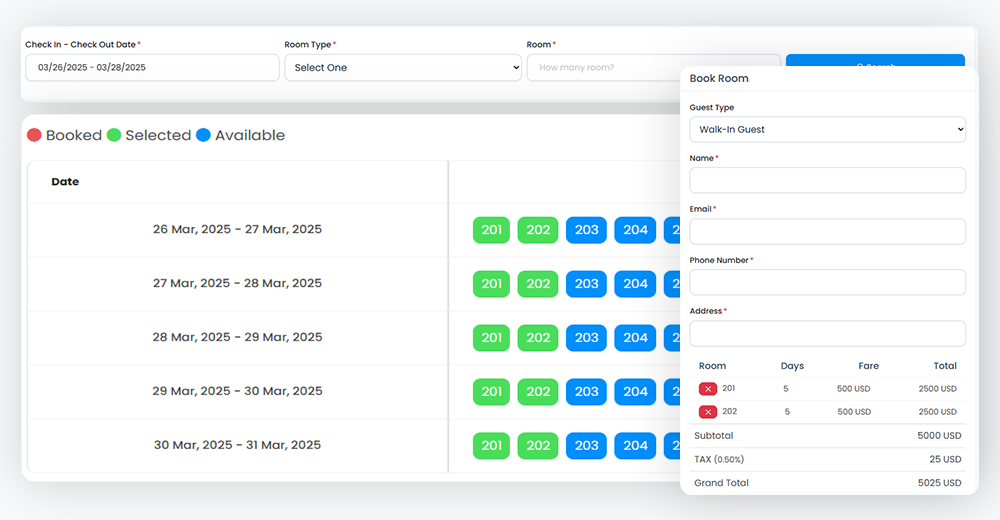Open the Room Type dropdown

pos(403,68)
